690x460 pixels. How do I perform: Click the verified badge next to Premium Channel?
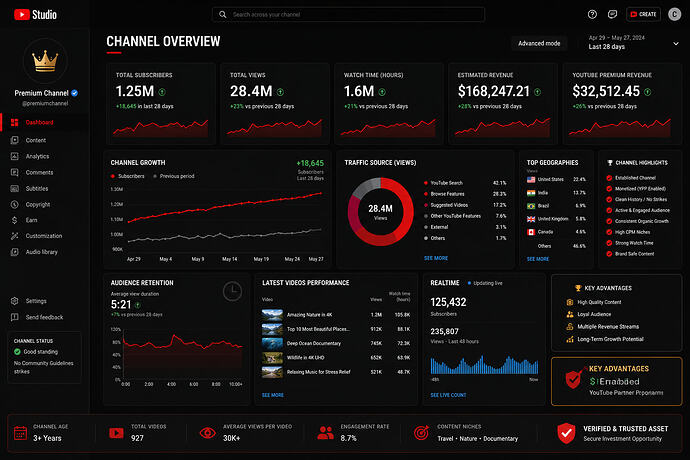74,93
